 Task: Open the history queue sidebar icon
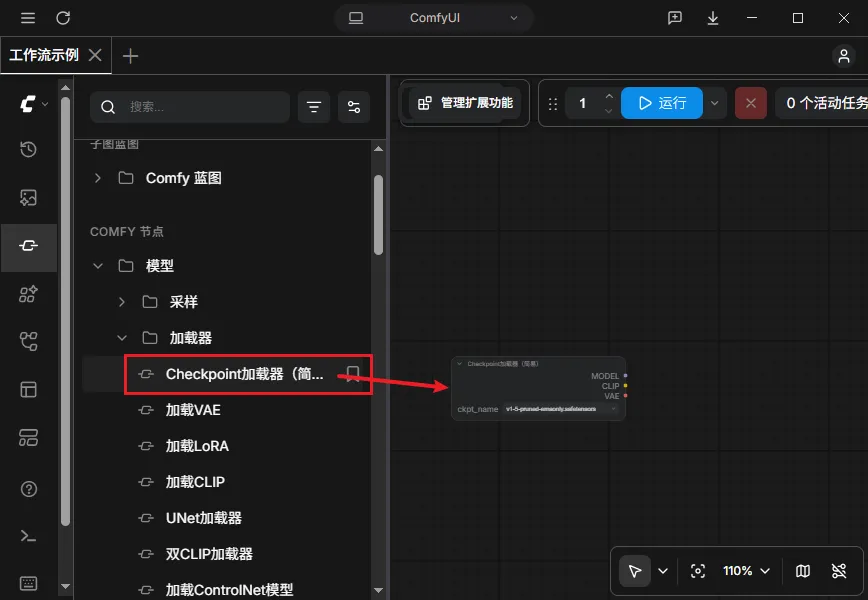click(x=28, y=149)
